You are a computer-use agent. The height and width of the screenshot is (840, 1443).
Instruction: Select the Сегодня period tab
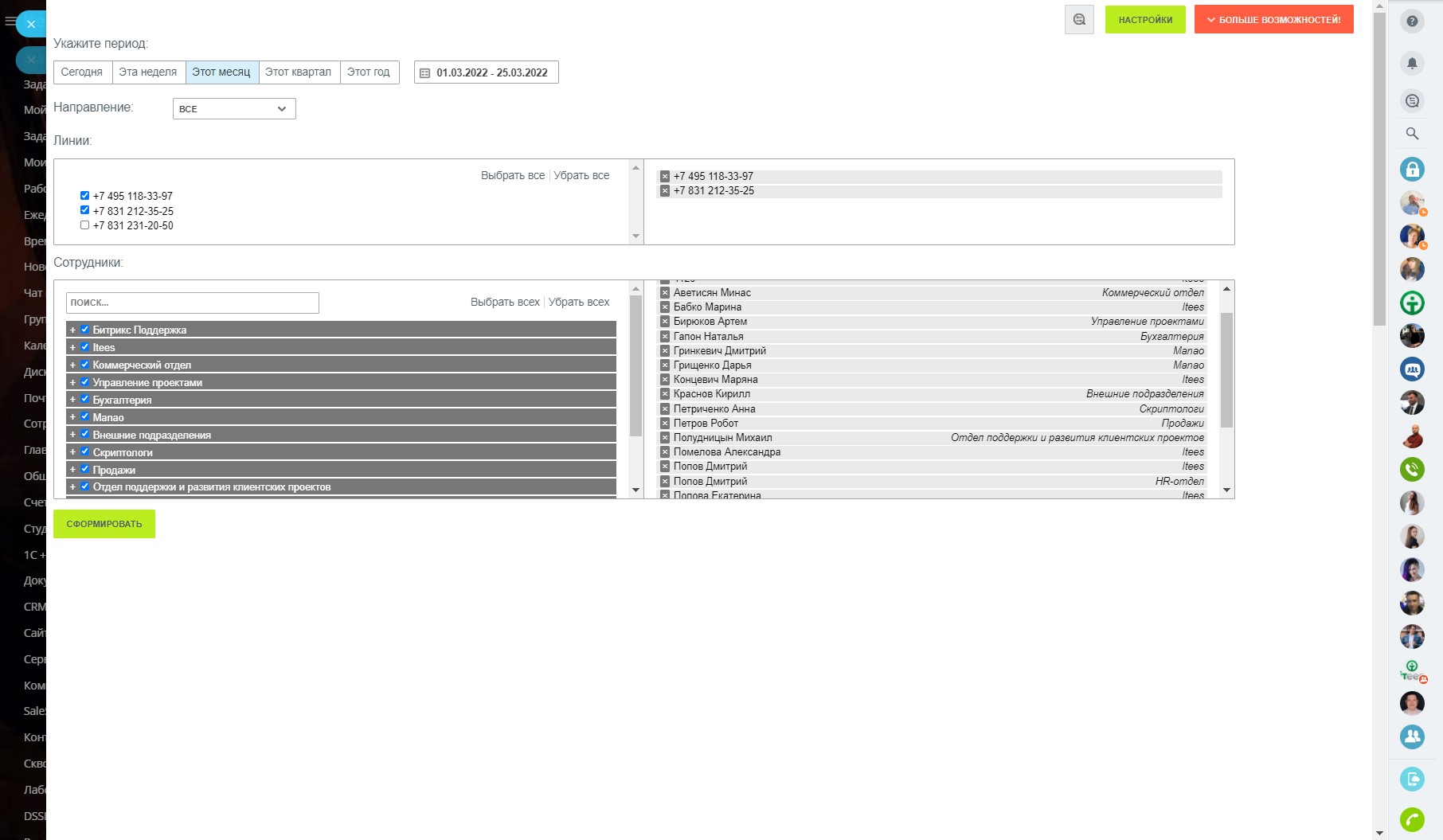(x=82, y=72)
